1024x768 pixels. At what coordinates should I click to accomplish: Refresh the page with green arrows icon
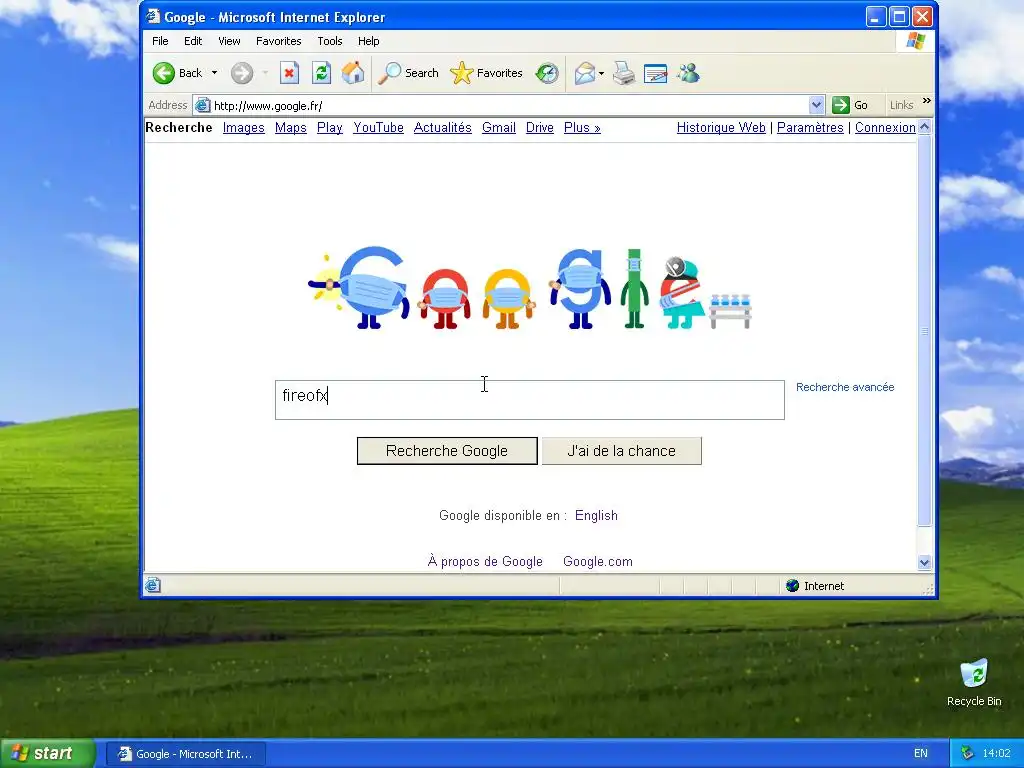(321, 73)
